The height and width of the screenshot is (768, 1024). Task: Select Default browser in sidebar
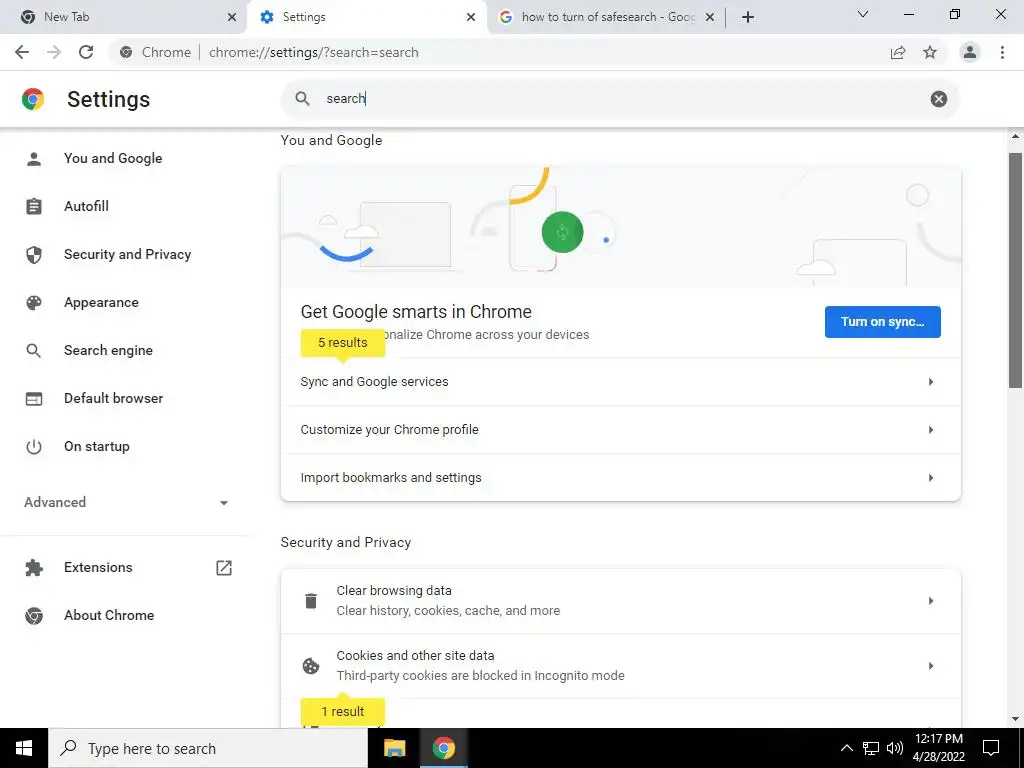pyautogui.click(x=114, y=398)
